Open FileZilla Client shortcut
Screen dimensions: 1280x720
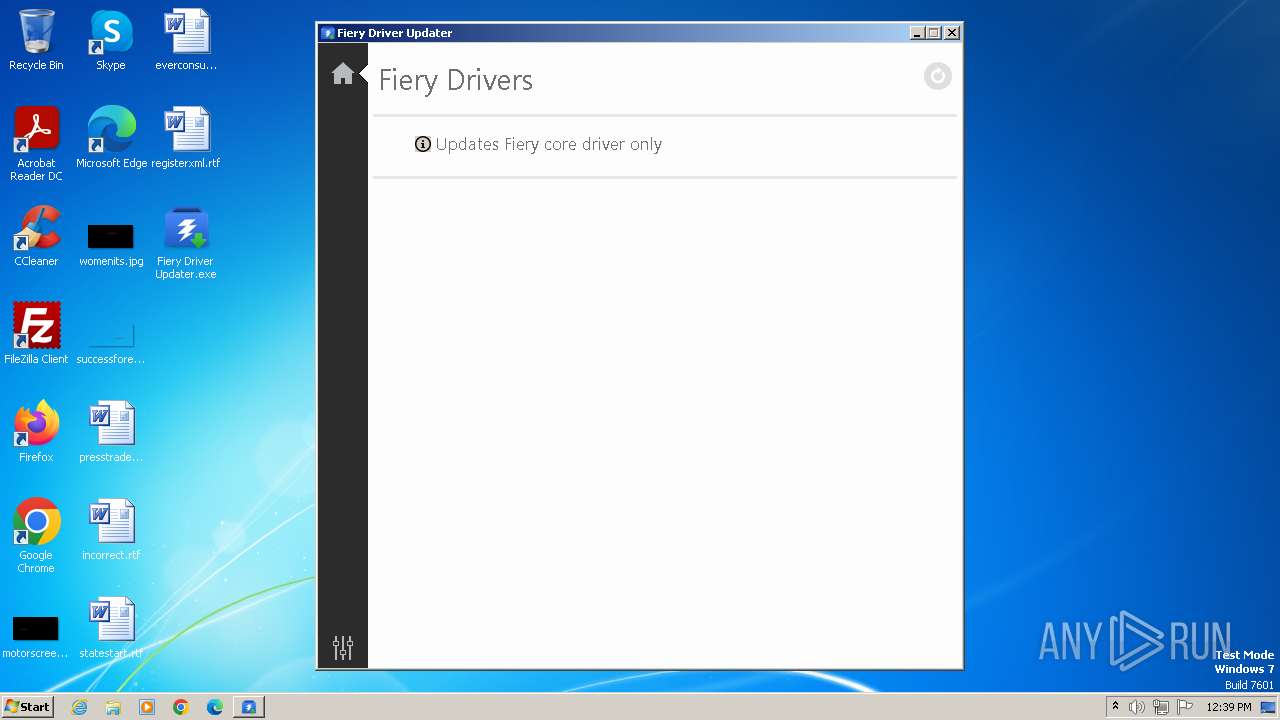[36, 333]
